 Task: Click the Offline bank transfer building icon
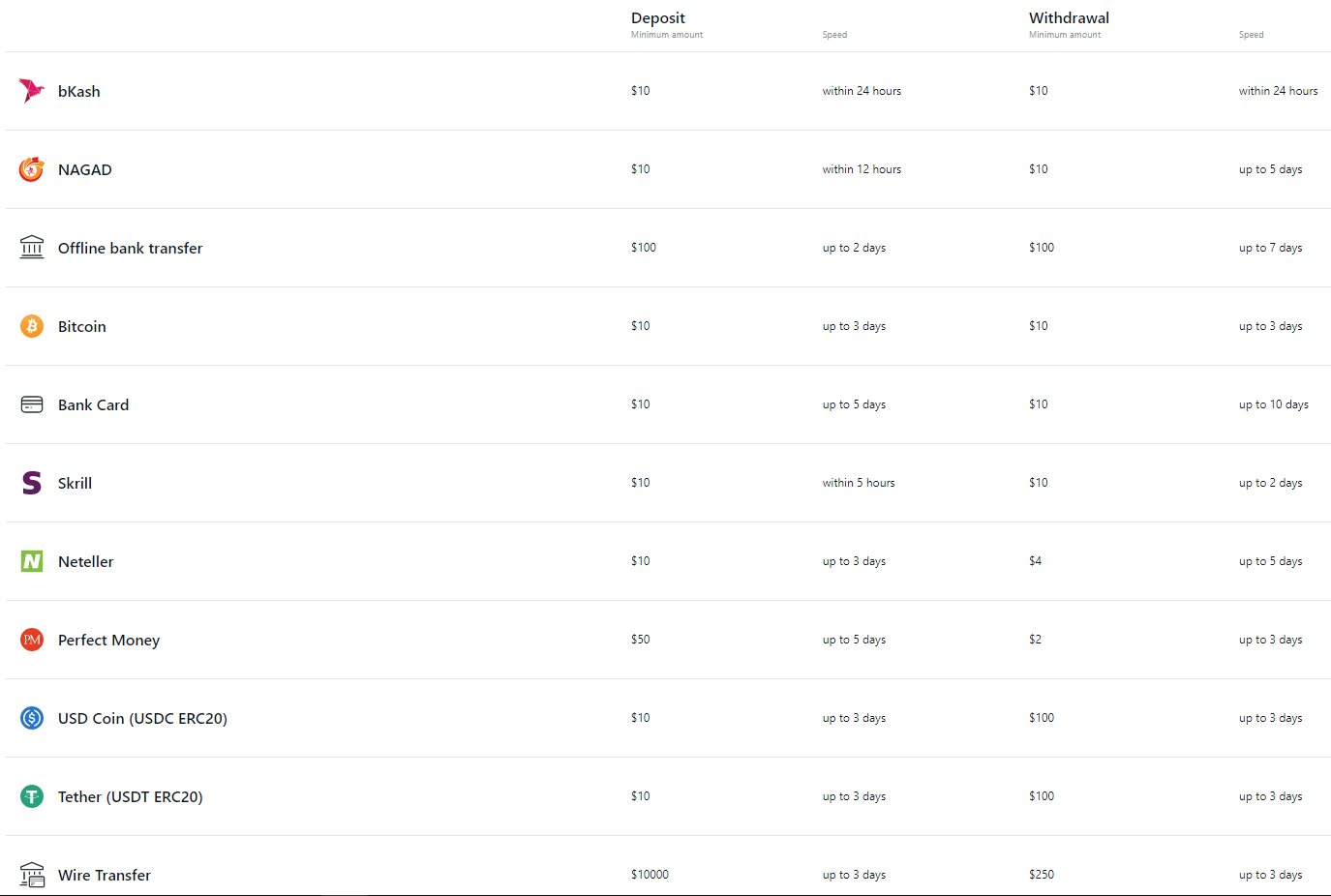click(32, 247)
